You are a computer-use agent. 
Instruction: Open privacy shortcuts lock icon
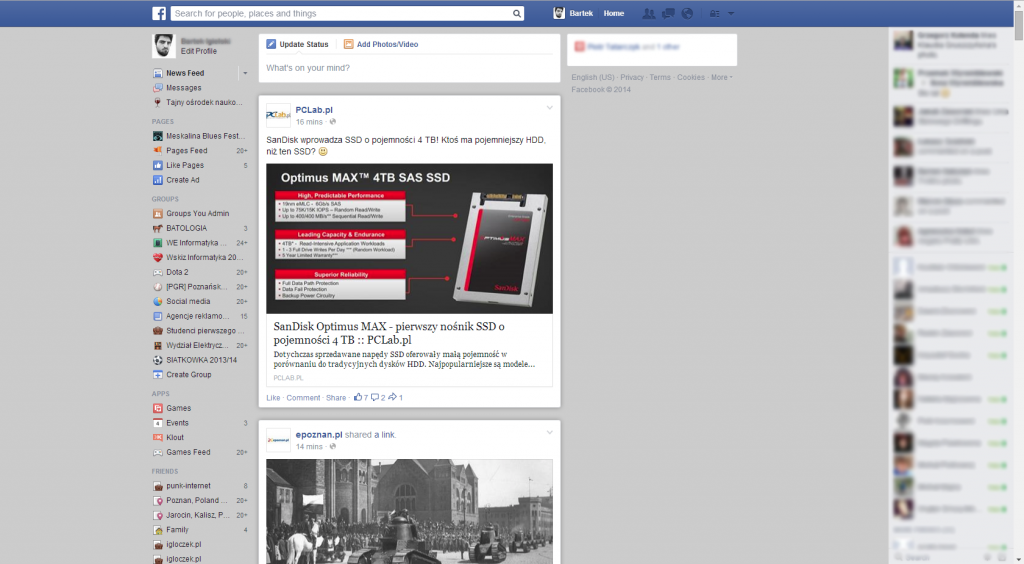point(714,13)
